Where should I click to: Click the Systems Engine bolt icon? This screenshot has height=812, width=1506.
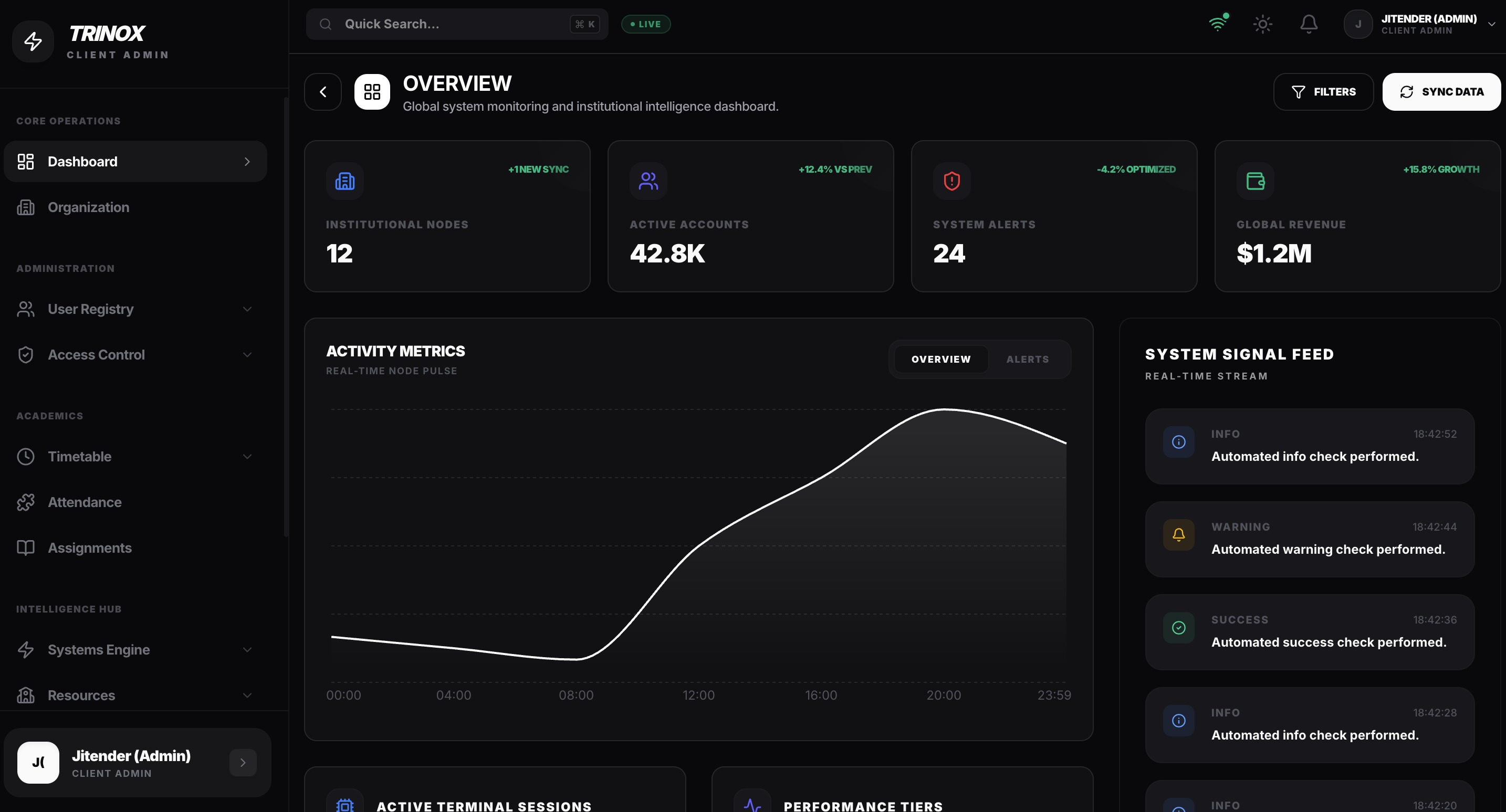tap(26, 649)
